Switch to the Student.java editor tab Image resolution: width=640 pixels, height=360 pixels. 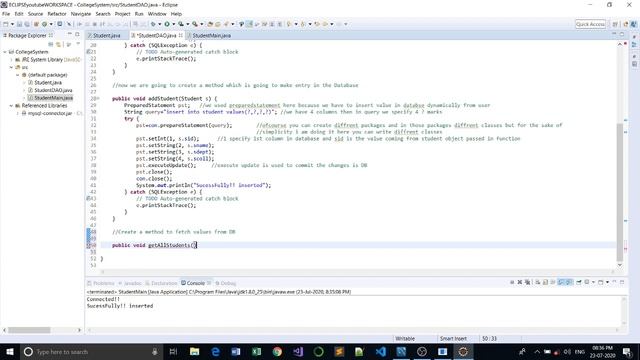(106, 36)
